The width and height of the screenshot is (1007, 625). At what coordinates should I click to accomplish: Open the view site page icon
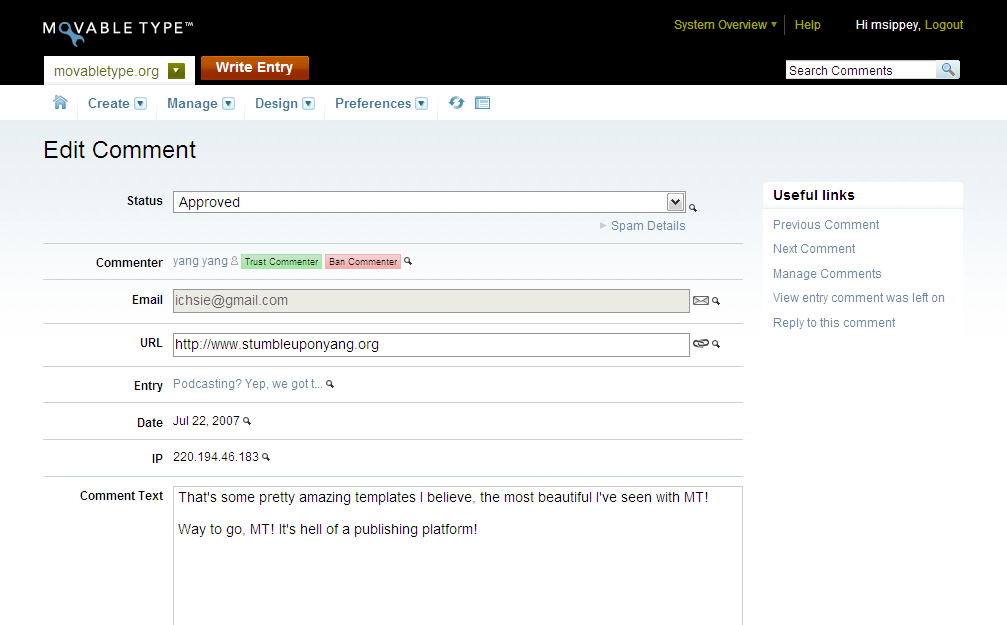point(482,103)
